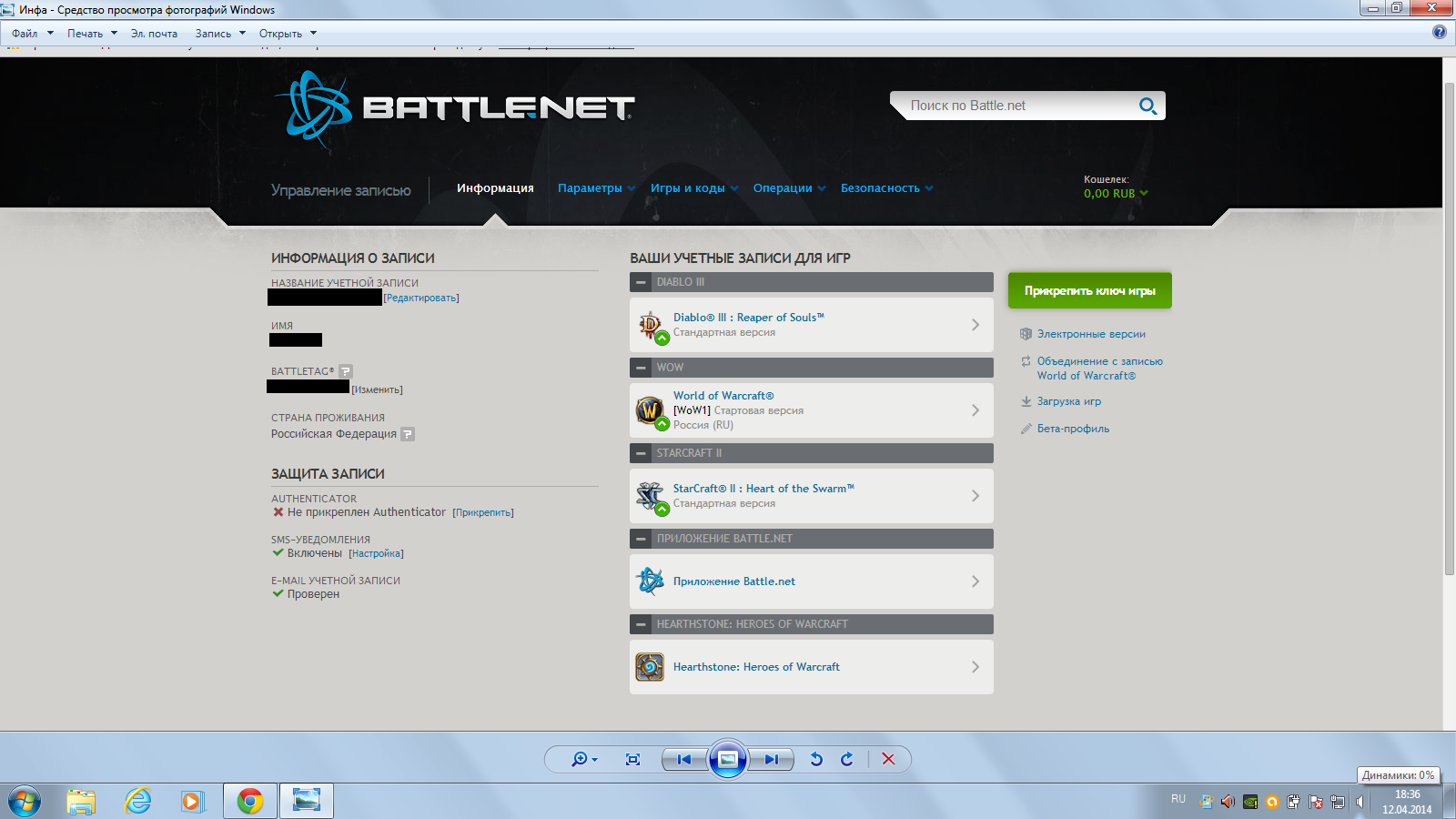
Task: Click the Battle.net app icon in list
Action: (650, 581)
